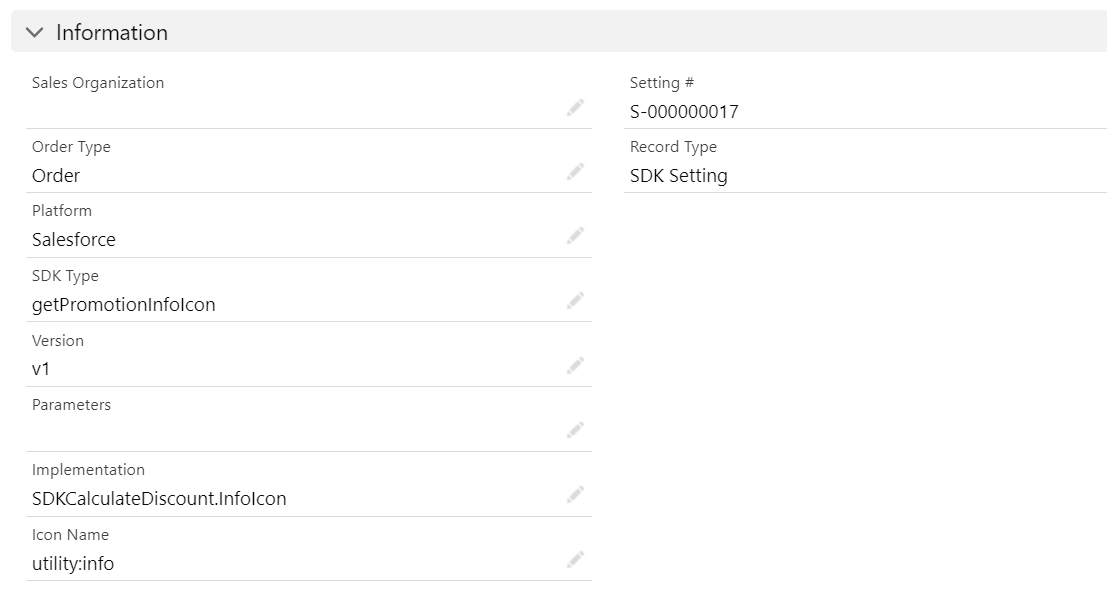Click edit pencil for SDK Type
Image resolution: width=1107 pixels, height=597 pixels.
[575, 301]
